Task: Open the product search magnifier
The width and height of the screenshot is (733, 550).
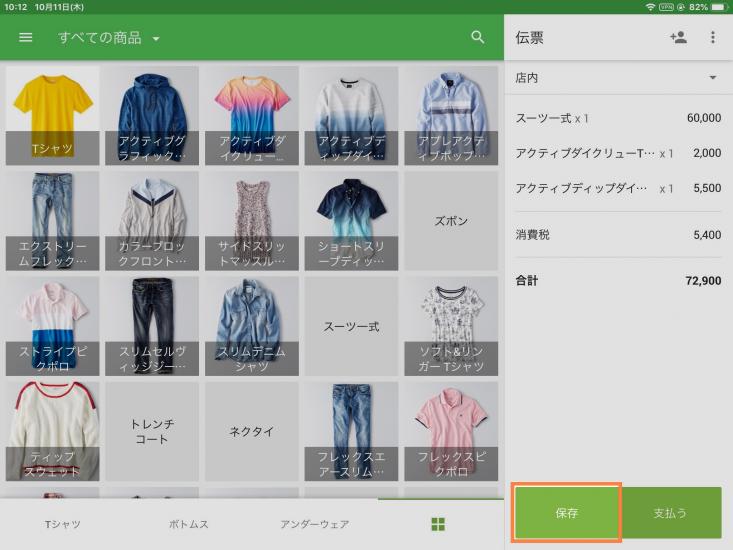Action: pos(477,37)
